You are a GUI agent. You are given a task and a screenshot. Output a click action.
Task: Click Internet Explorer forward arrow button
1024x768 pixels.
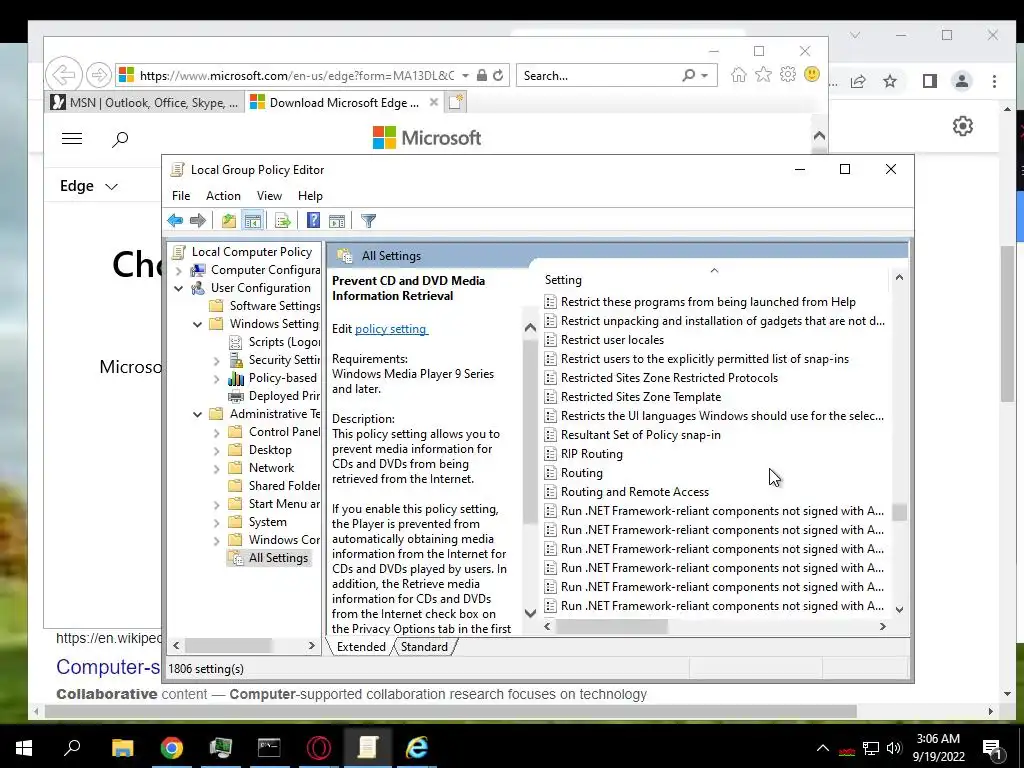[x=99, y=75]
